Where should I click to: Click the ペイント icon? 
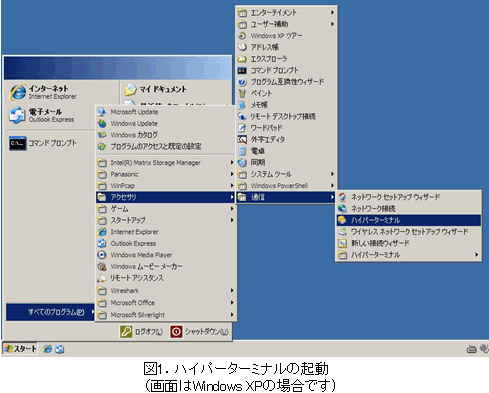[x=242, y=93]
